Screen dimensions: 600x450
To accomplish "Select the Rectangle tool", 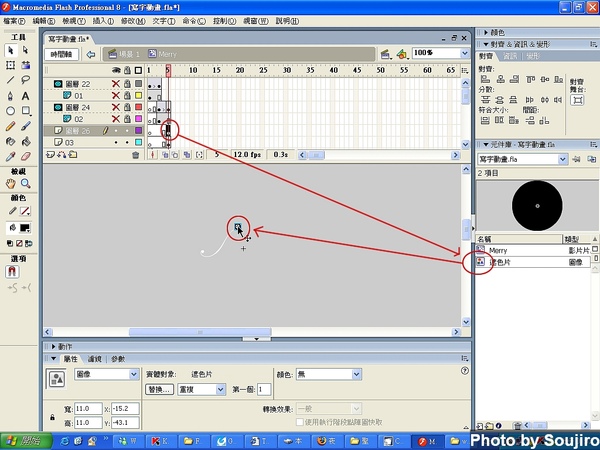I will [25, 111].
